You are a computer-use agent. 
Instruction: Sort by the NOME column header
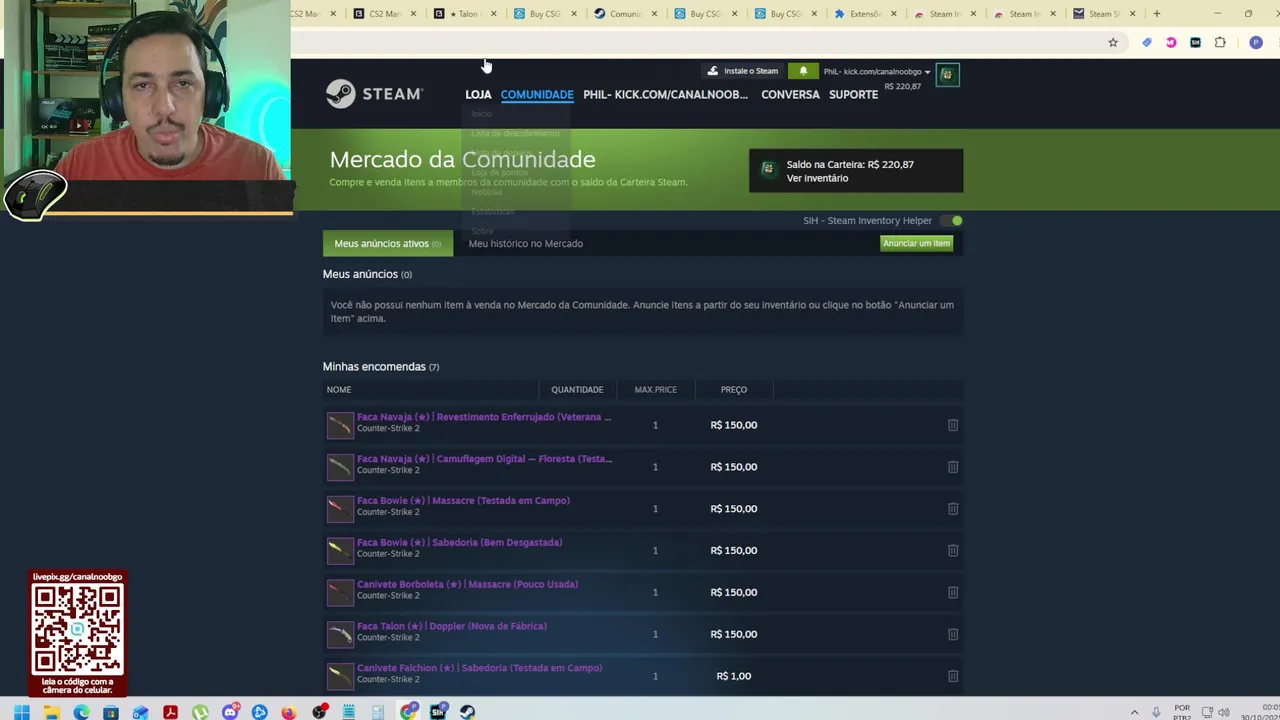[338, 389]
